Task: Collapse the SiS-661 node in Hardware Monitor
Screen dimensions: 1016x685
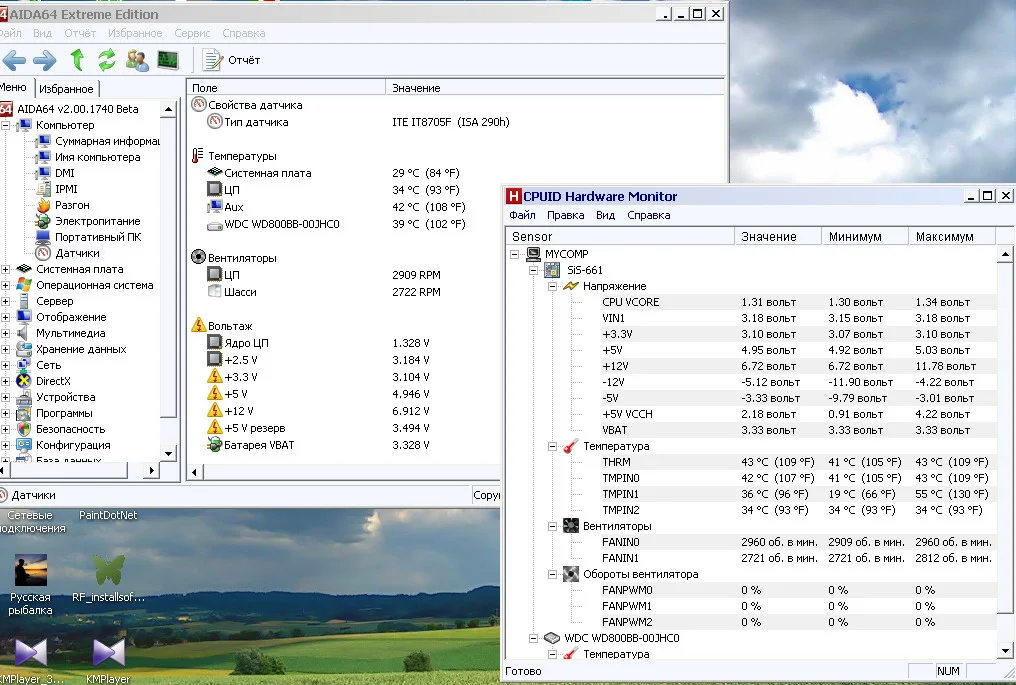Action: 533,270
